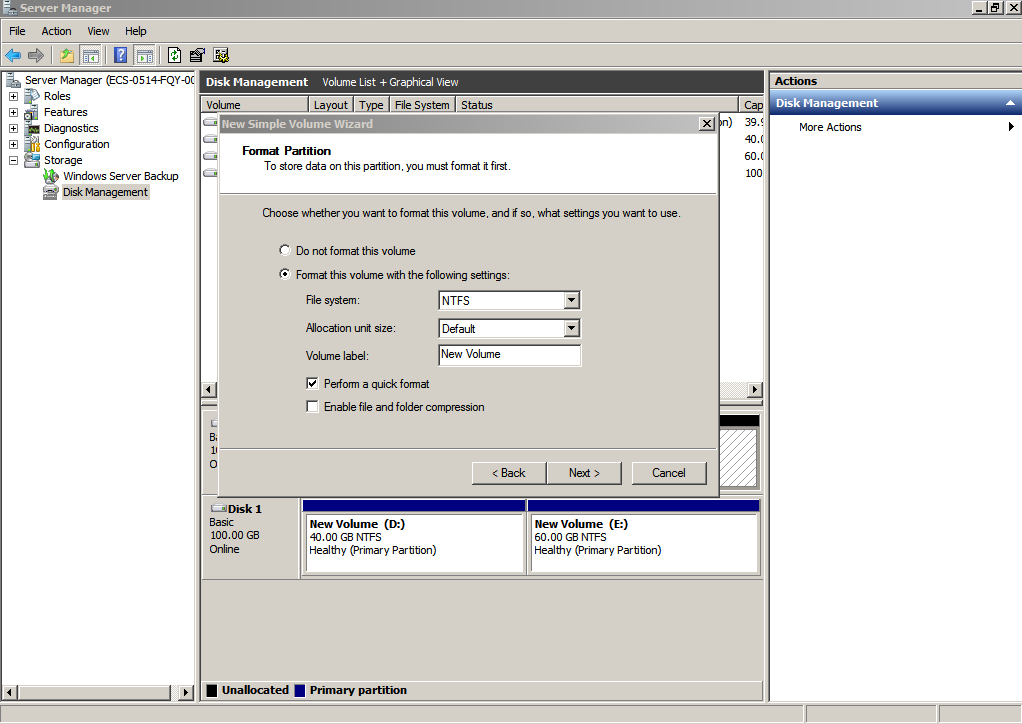Open the File menu

17,31
